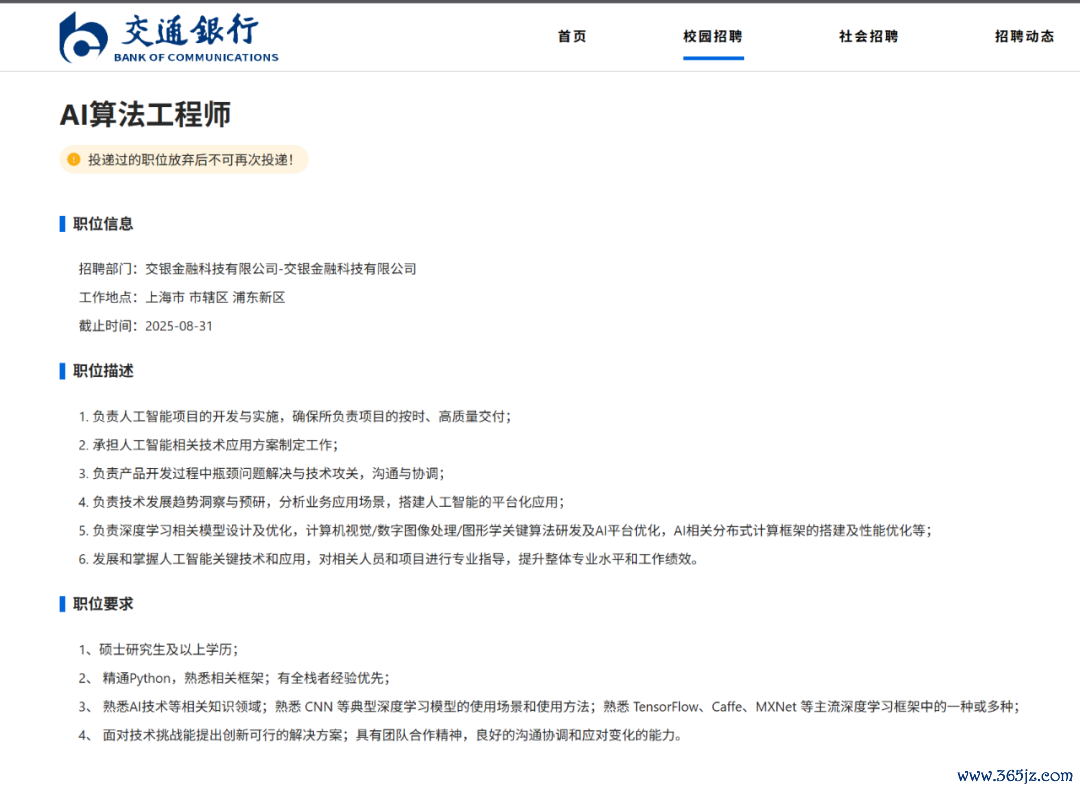Click the 工作地点 上海市 浦东新区 line
Screen dimensions: 1080x791
click(x=182, y=298)
